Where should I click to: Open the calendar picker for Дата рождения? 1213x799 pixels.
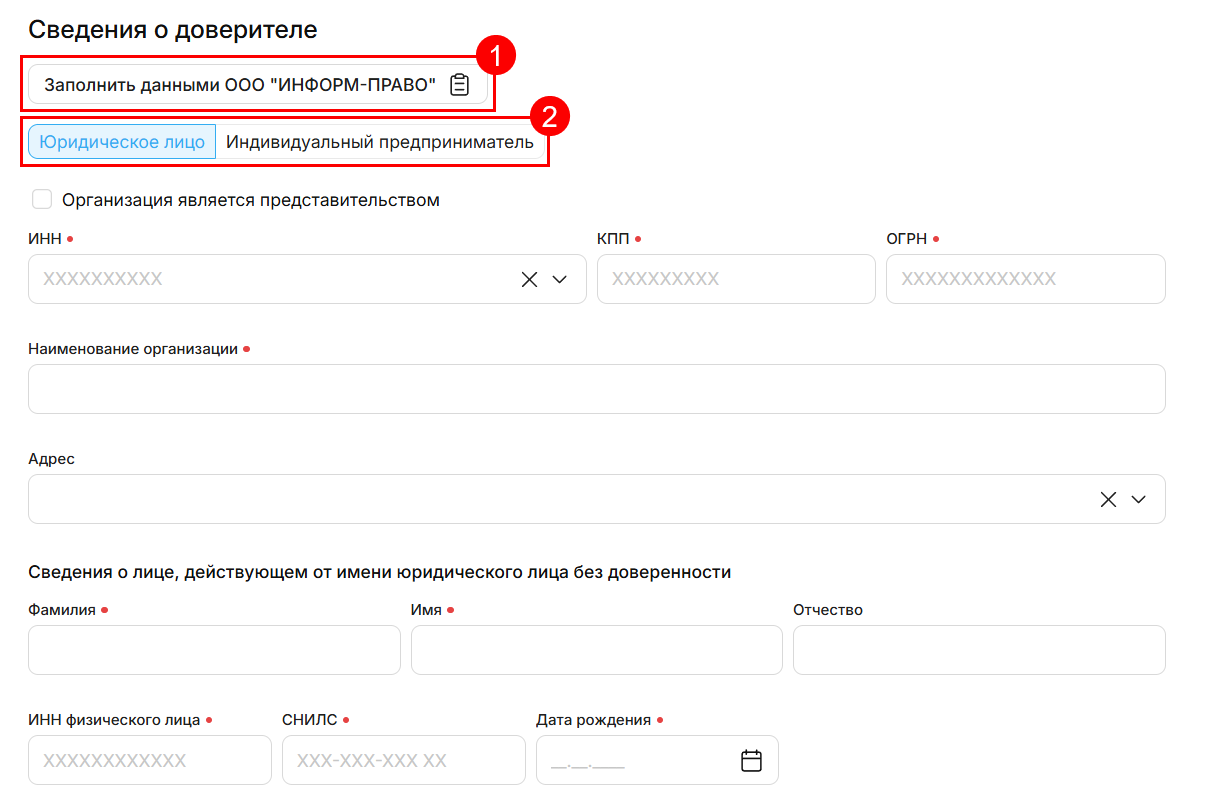(x=750, y=761)
